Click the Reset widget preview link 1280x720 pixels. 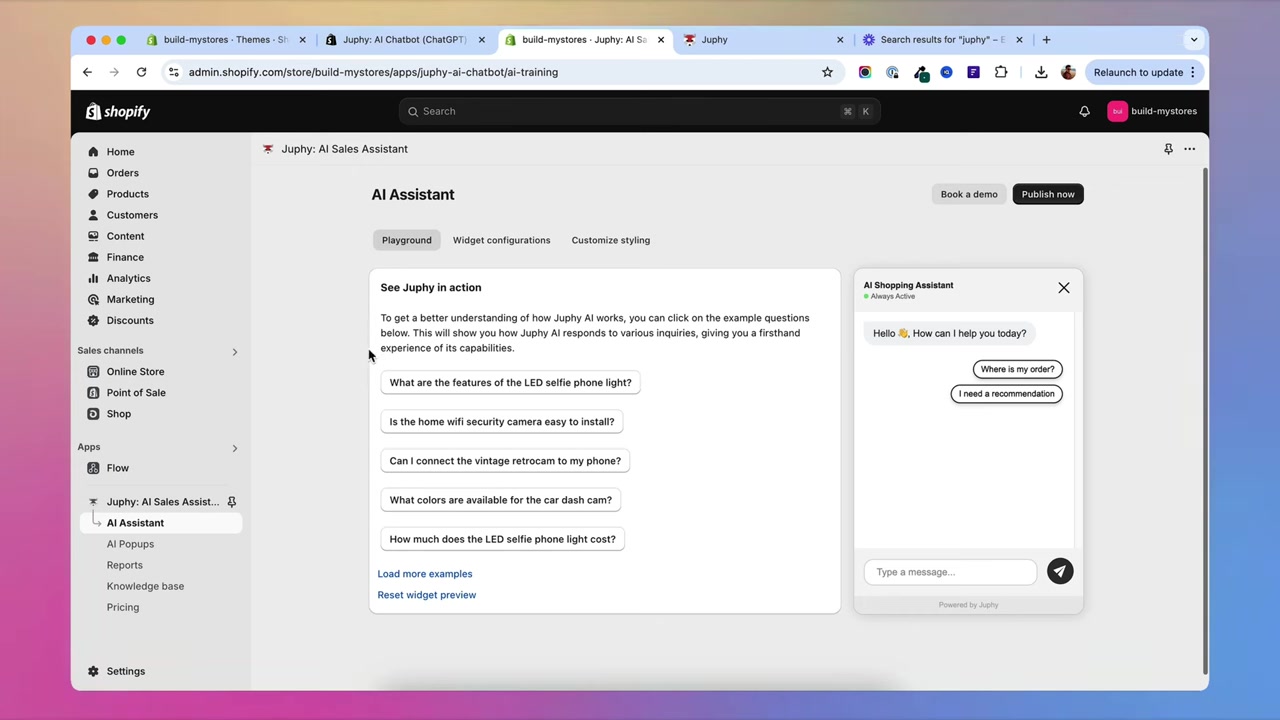pyautogui.click(x=426, y=595)
